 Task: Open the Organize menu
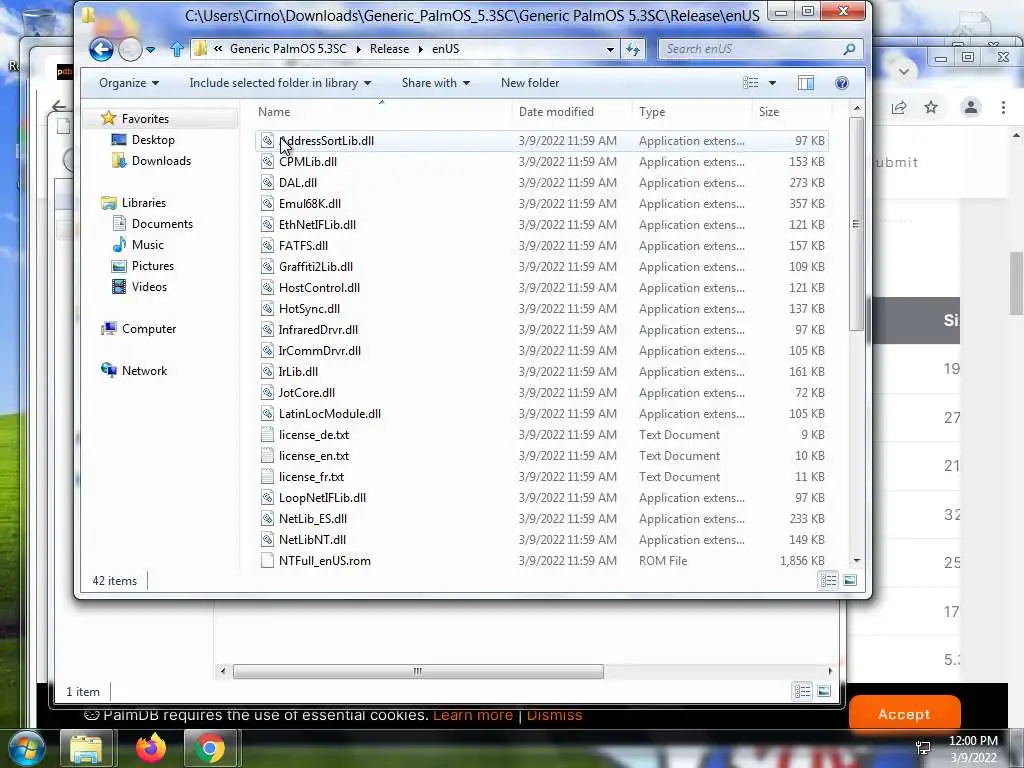pyautogui.click(x=129, y=83)
